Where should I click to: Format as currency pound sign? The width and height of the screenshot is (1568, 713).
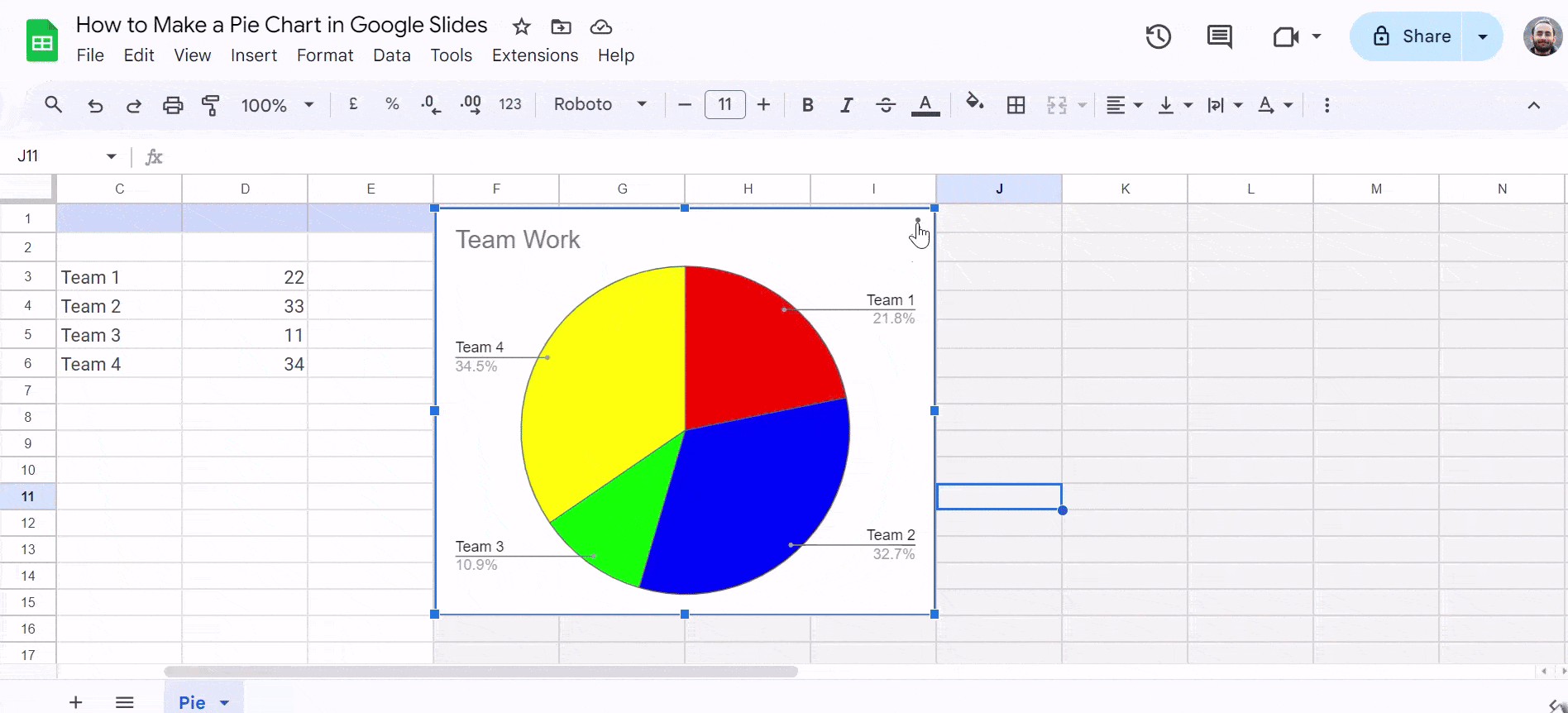353,104
